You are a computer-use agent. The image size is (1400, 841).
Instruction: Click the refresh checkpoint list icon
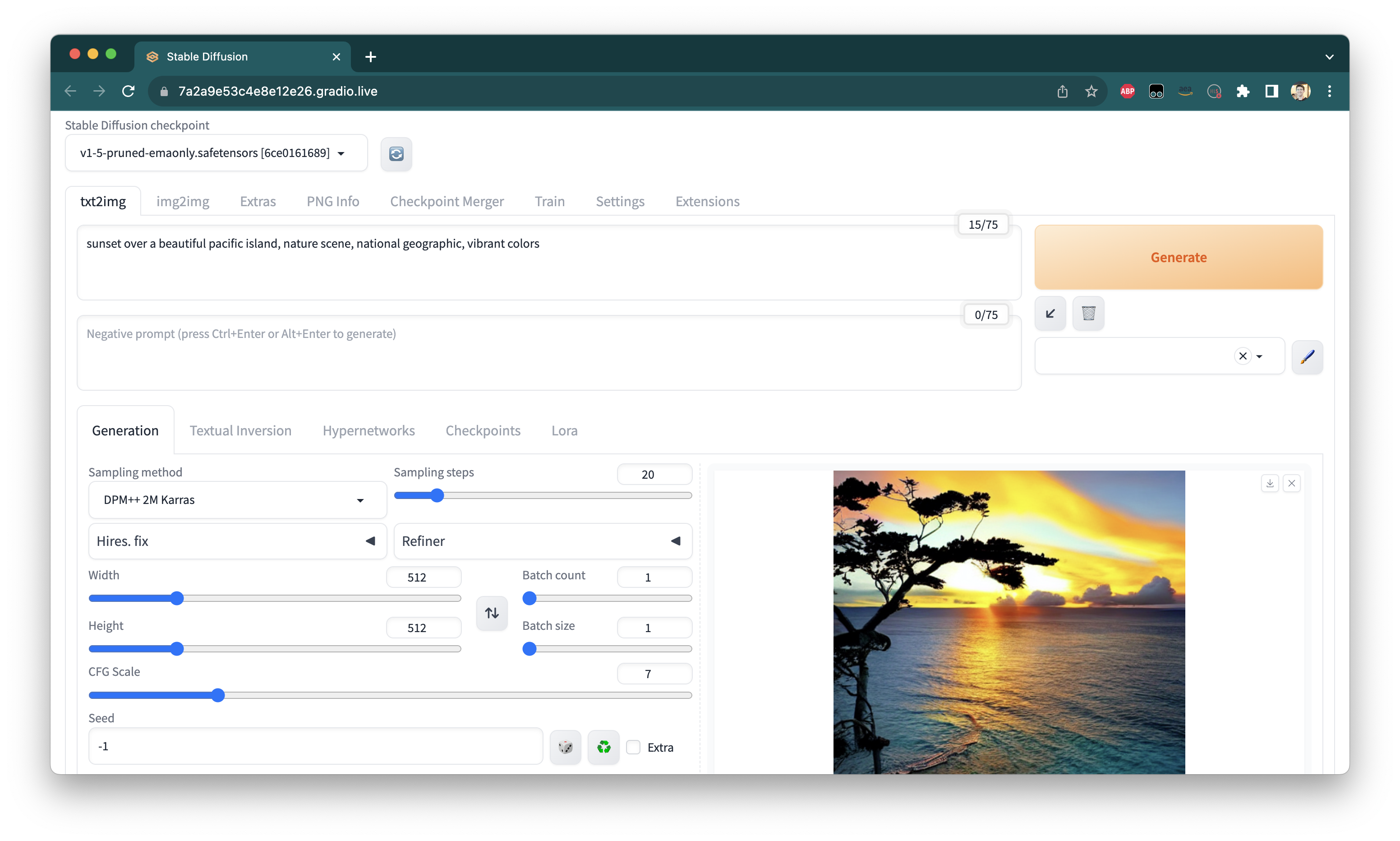click(396, 153)
